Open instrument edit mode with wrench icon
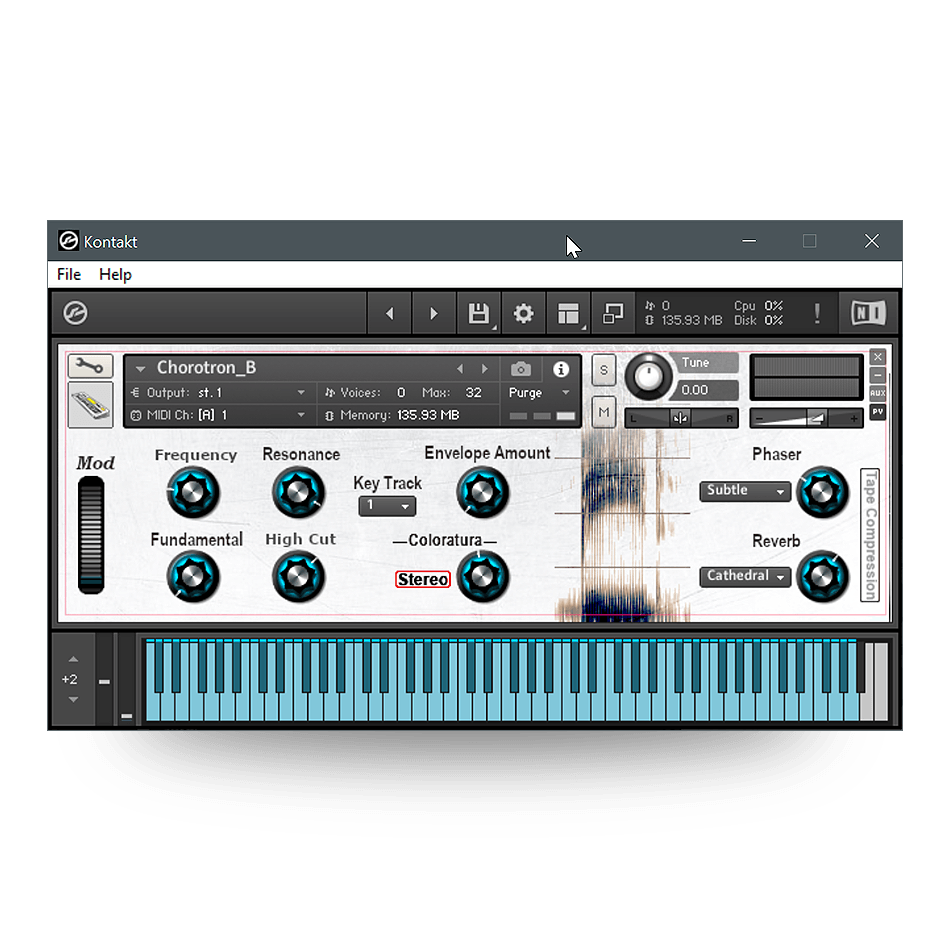Screen dimensions: 950x950 point(90,366)
